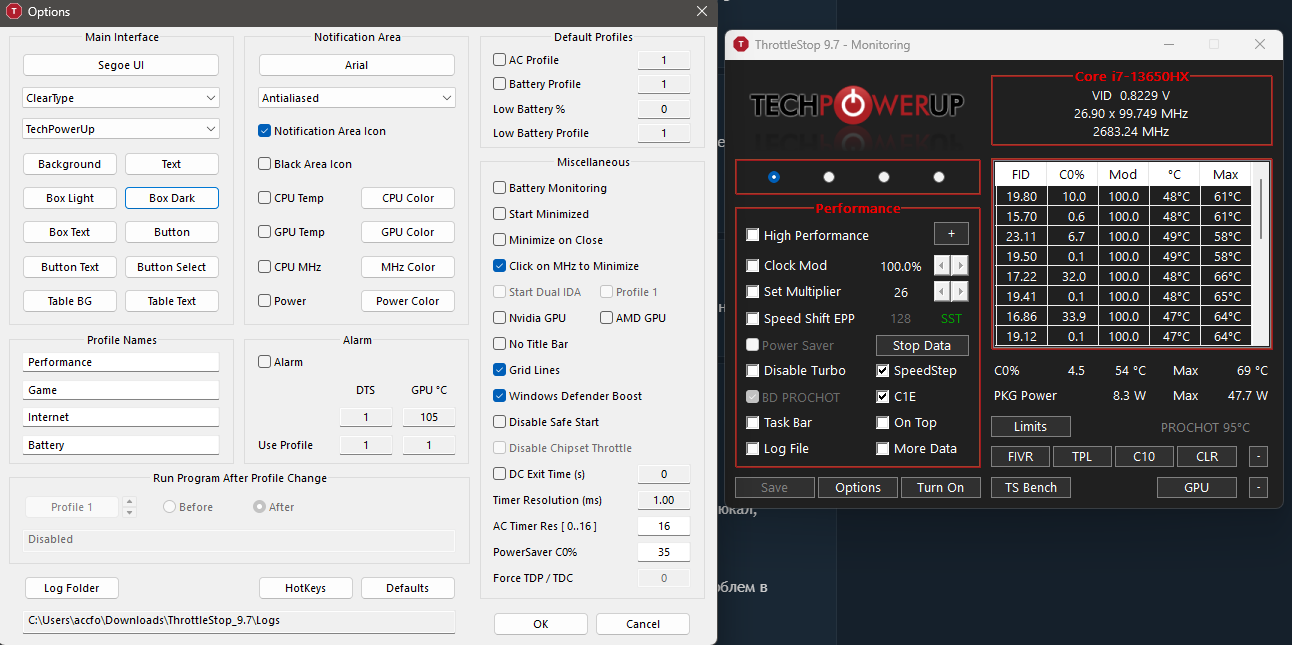
Task: Check the Log File option
Action: [753, 449]
